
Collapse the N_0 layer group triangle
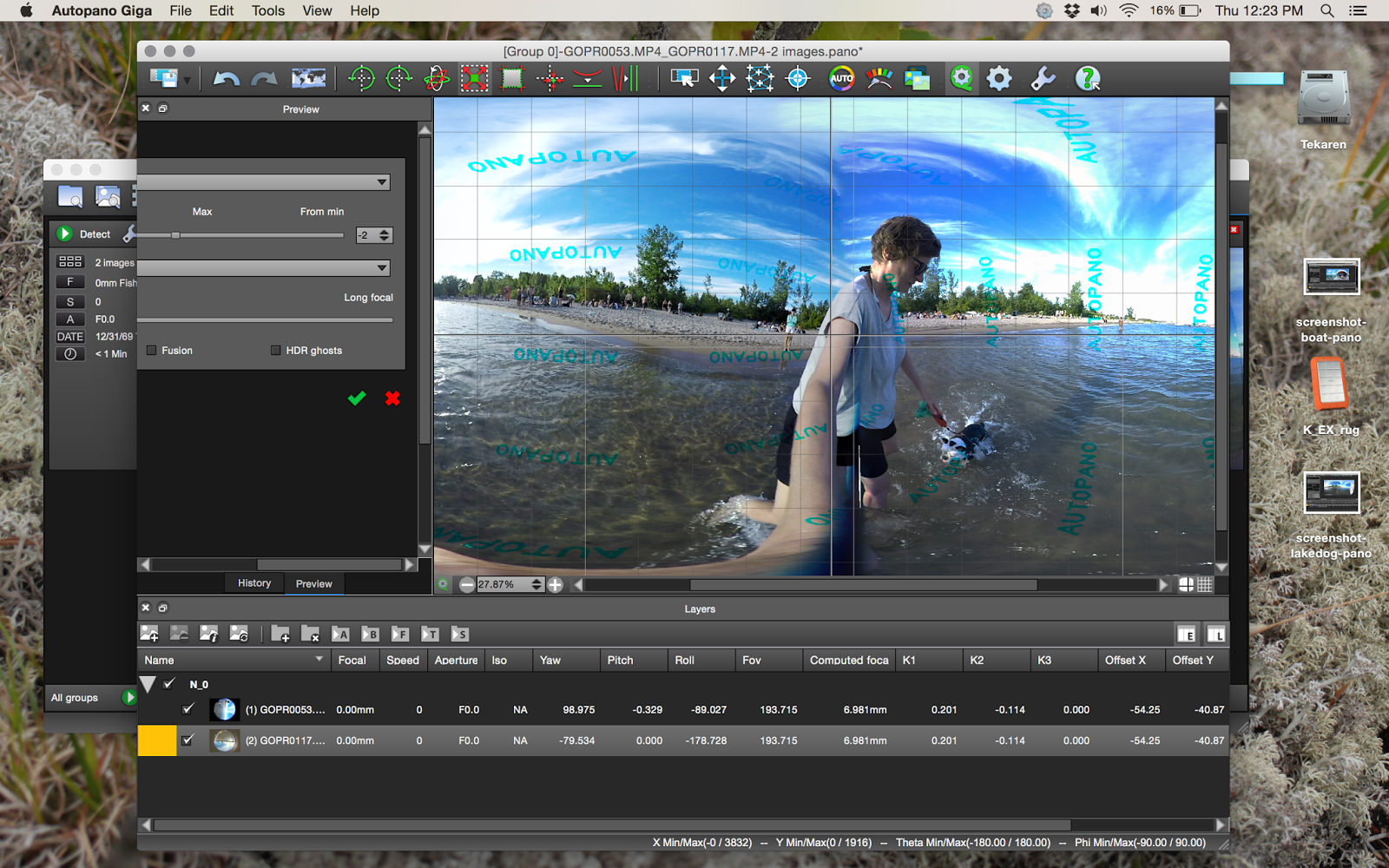pyautogui.click(x=148, y=685)
